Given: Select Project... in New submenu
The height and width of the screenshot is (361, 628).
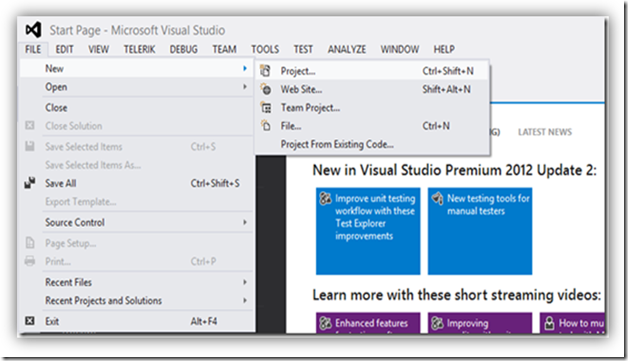Looking at the screenshot, I should (372, 71).
